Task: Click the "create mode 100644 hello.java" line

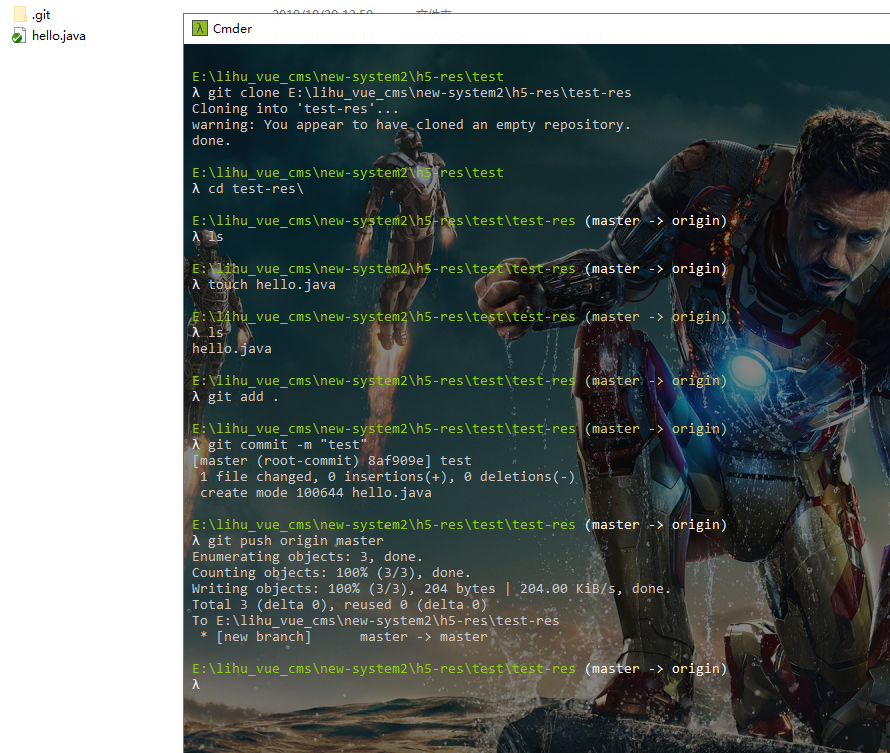Action: (316, 493)
